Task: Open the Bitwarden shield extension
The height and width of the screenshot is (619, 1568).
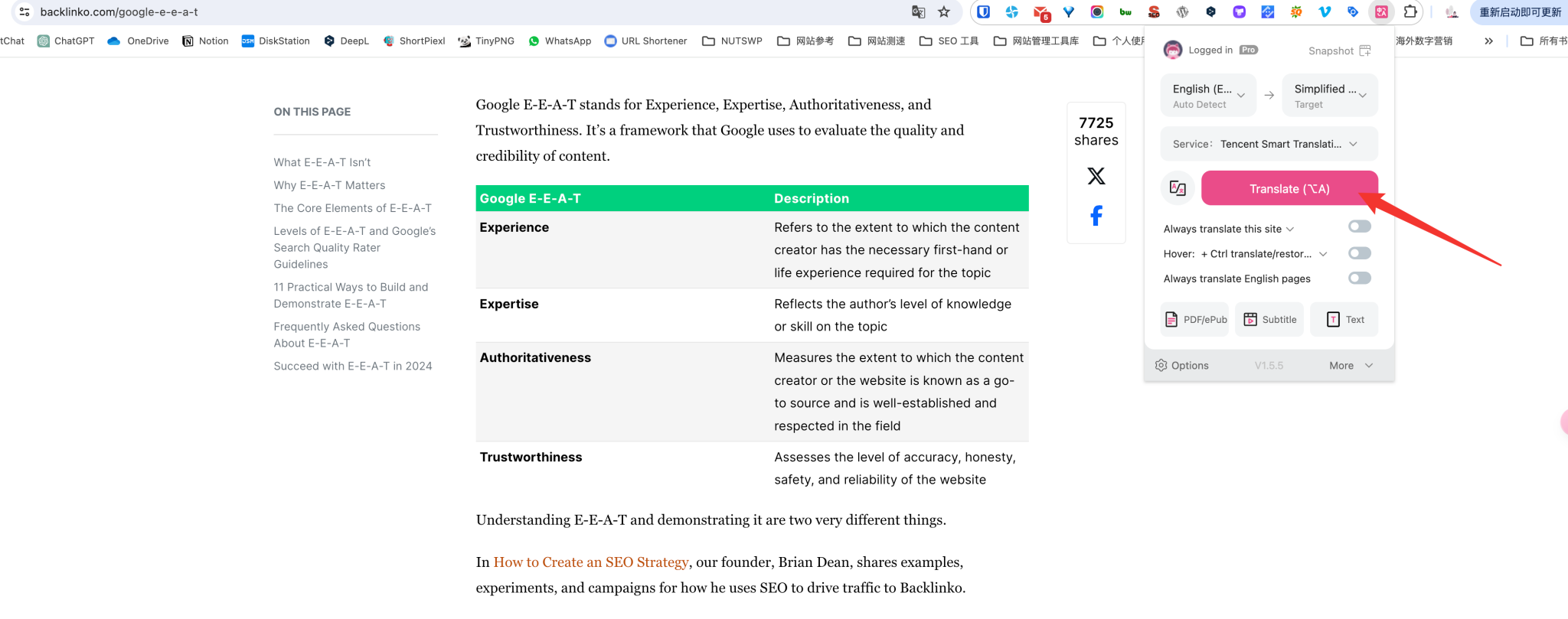Action: [984, 11]
